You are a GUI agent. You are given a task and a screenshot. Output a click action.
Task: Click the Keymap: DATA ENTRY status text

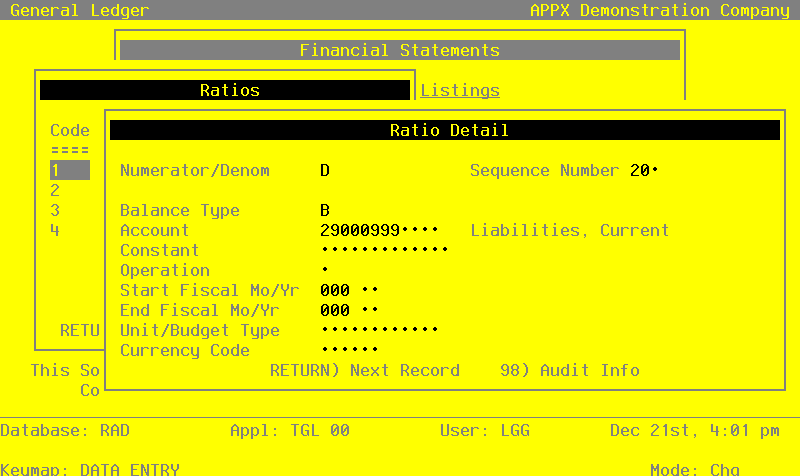tap(90, 469)
